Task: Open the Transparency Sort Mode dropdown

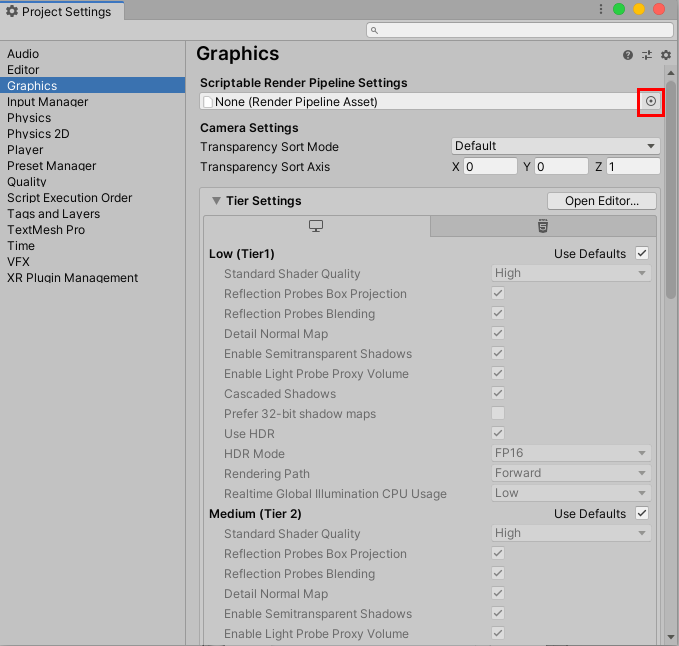Action: [x=555, y=146]
